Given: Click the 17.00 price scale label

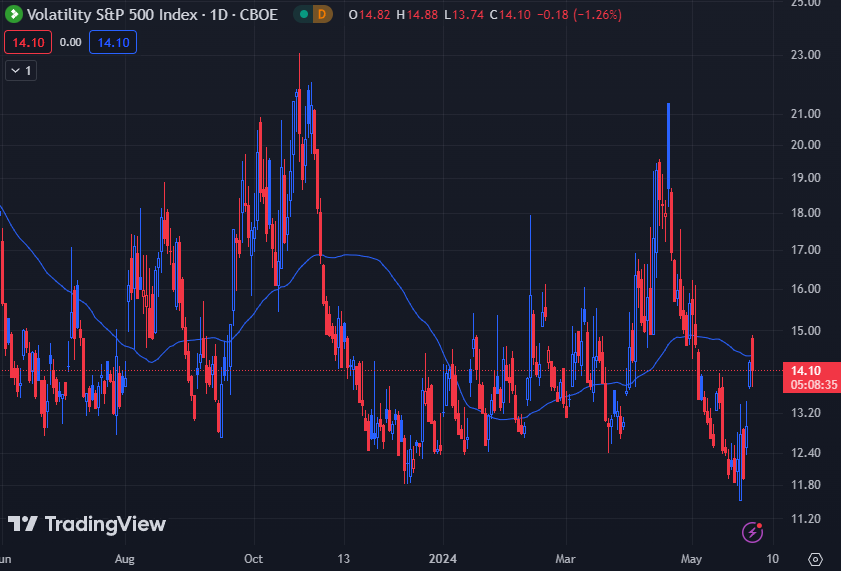Looking at the screenshot, I should point(806,250).
